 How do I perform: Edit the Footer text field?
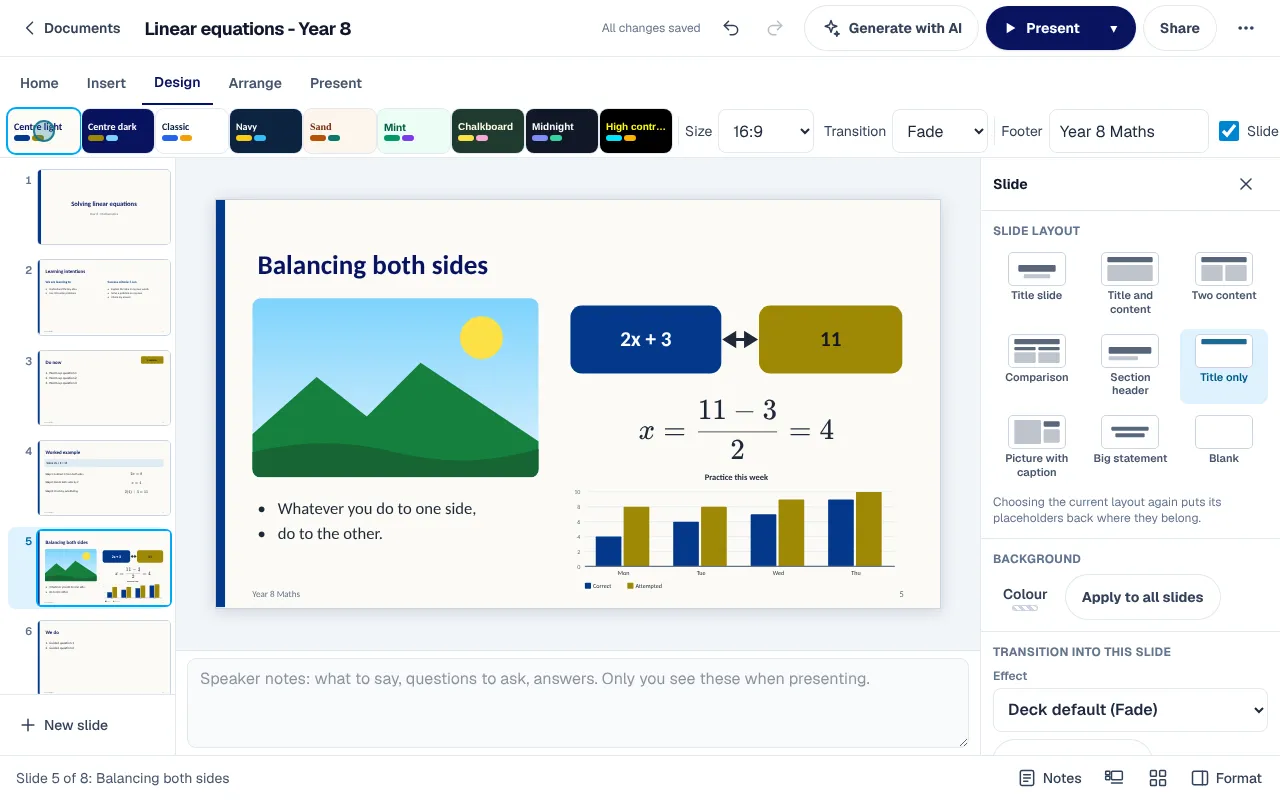coord(1128,131)
